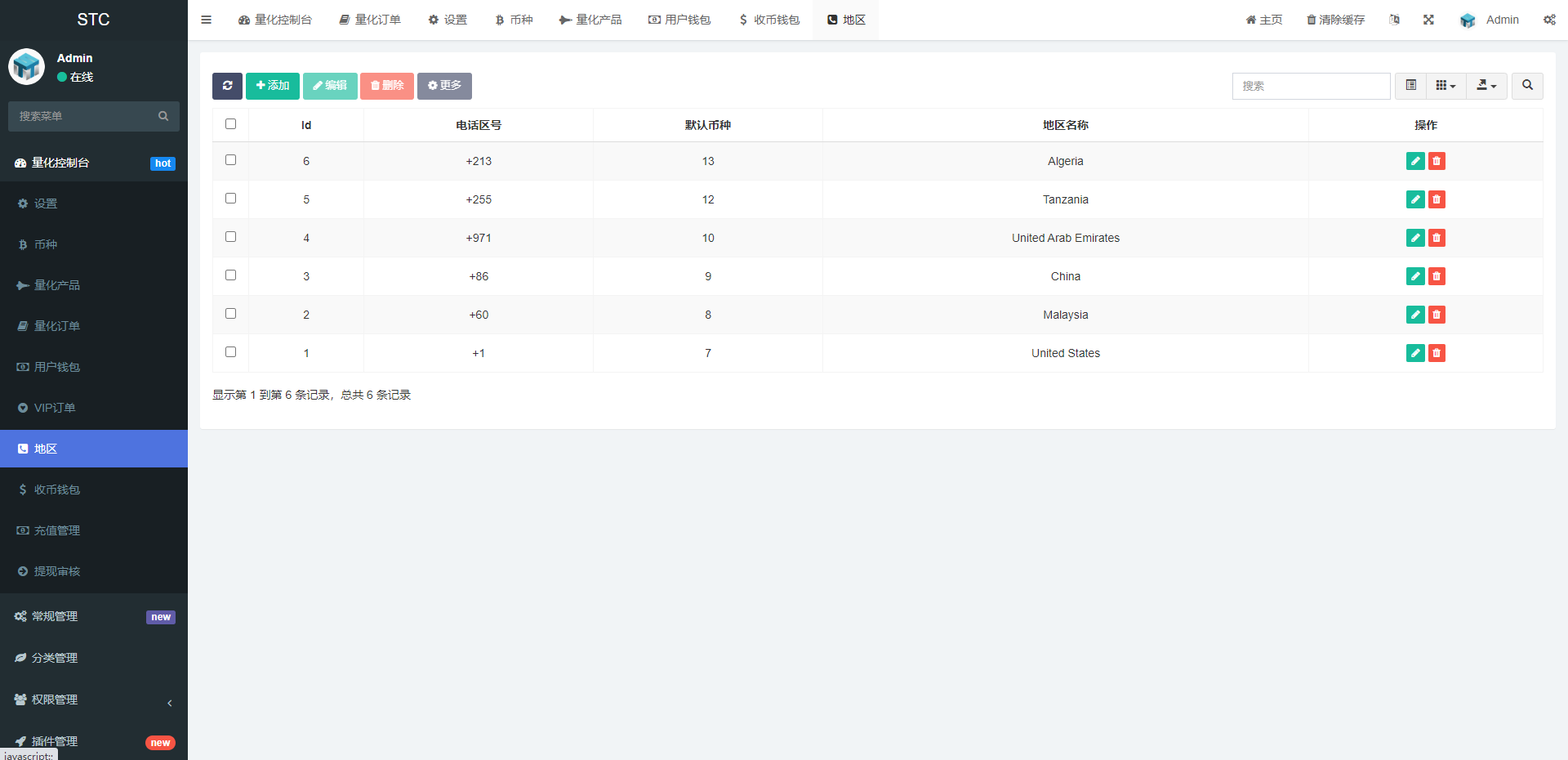This screenshot has height=760, width=1568.
Task: Click the 清除缓存 link in header
Action: pyautogui.click(x=1335, y=20)
